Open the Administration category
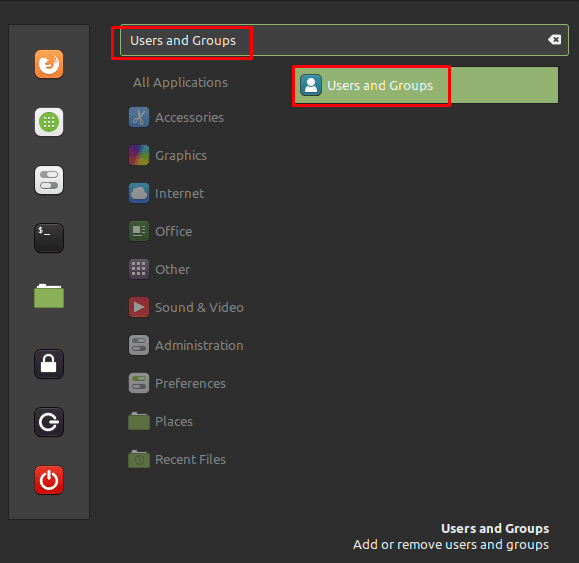The width and height of the screenshot is (579, 563). [186, 346]
